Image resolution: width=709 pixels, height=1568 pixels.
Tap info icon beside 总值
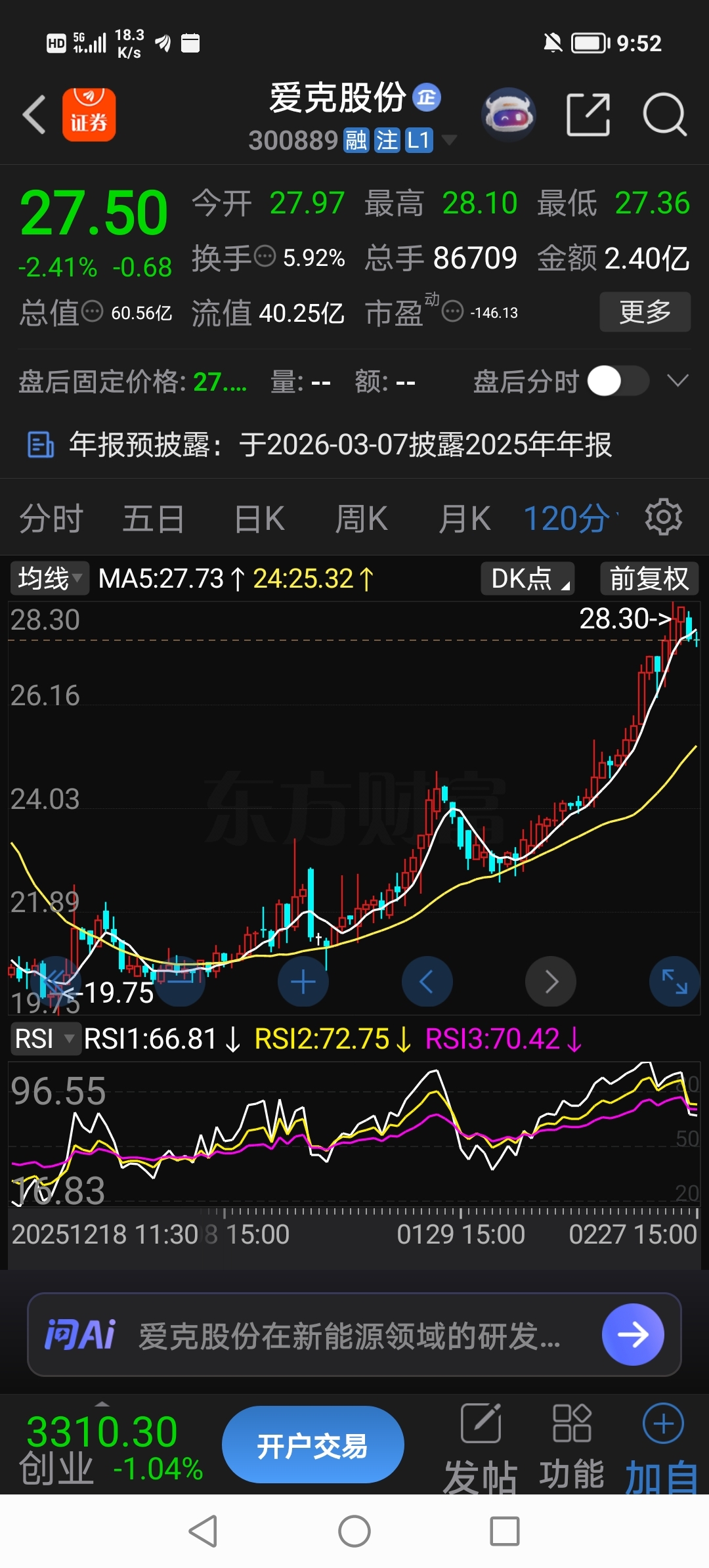pos(92,311)
